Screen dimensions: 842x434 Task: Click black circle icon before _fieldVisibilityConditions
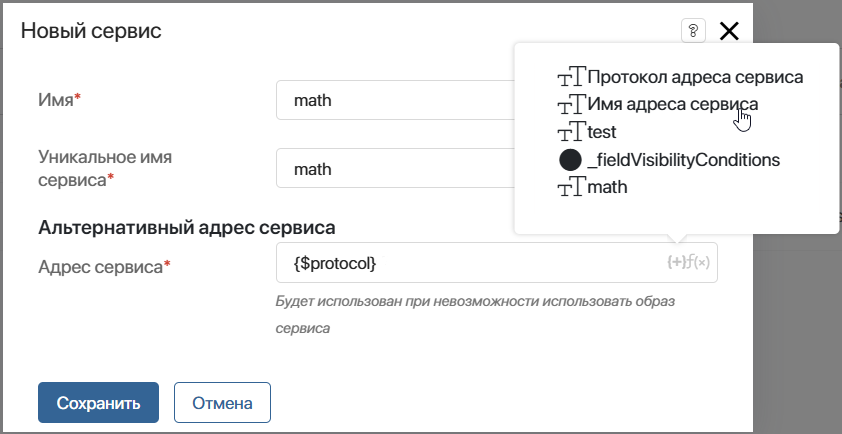point(570,160)
